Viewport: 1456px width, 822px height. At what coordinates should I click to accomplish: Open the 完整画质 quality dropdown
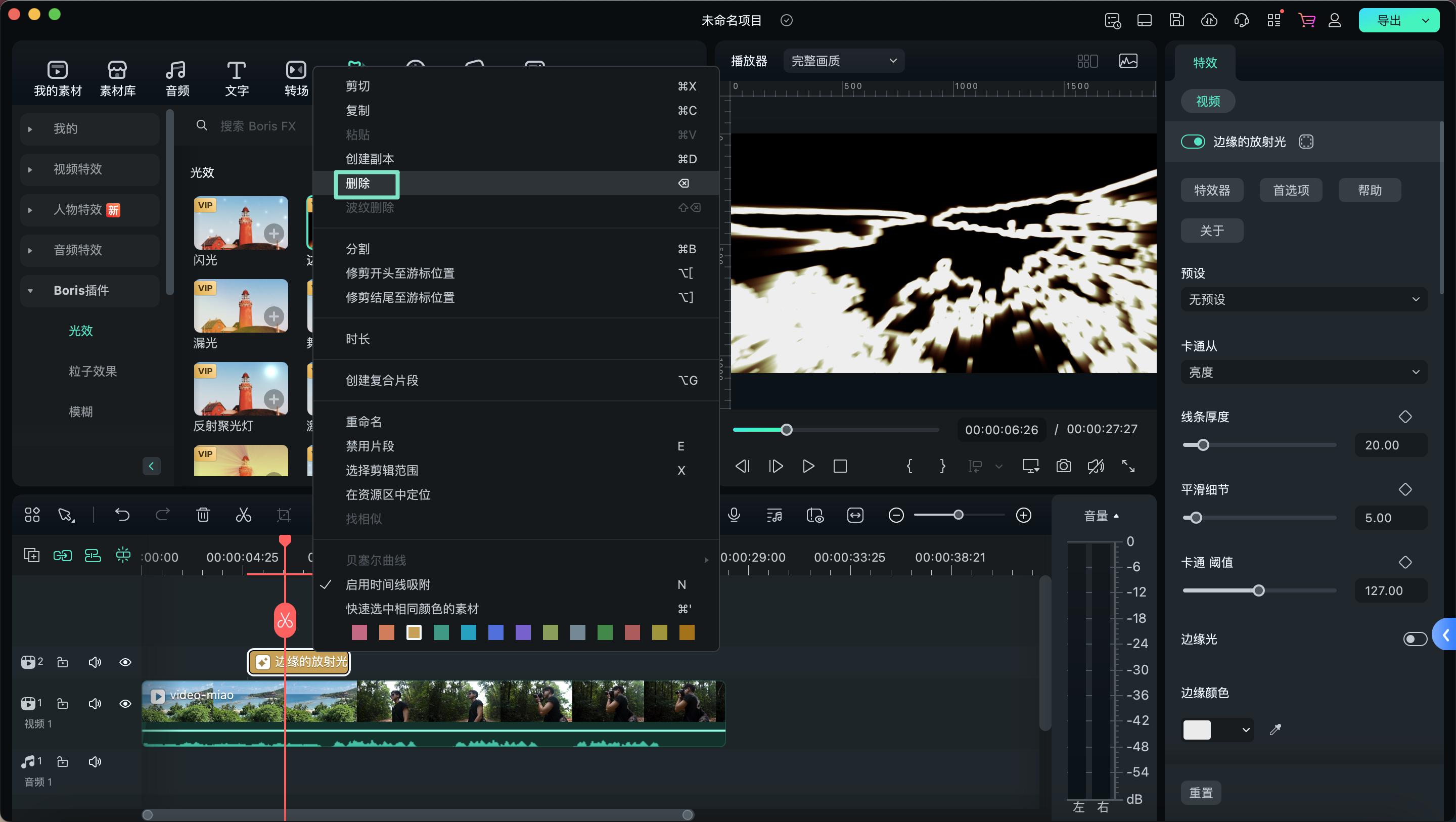tap(843, 61)
